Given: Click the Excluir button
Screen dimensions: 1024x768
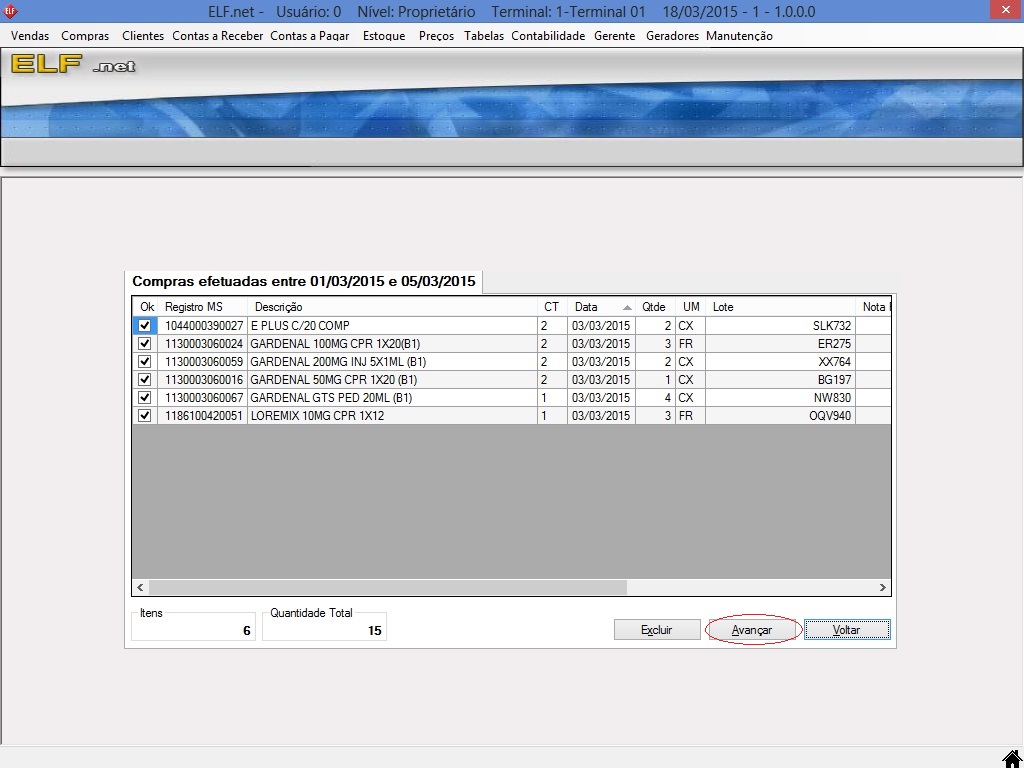Looking at the screenshot, I should [x=657, y=630].
